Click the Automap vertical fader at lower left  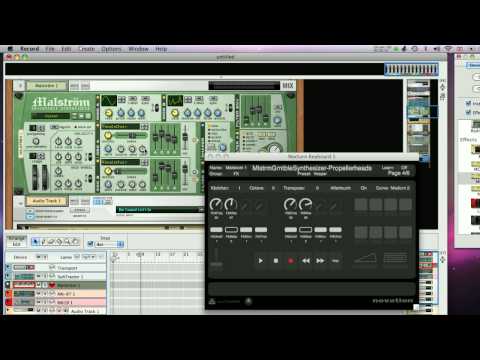click(x=216, y=257)
